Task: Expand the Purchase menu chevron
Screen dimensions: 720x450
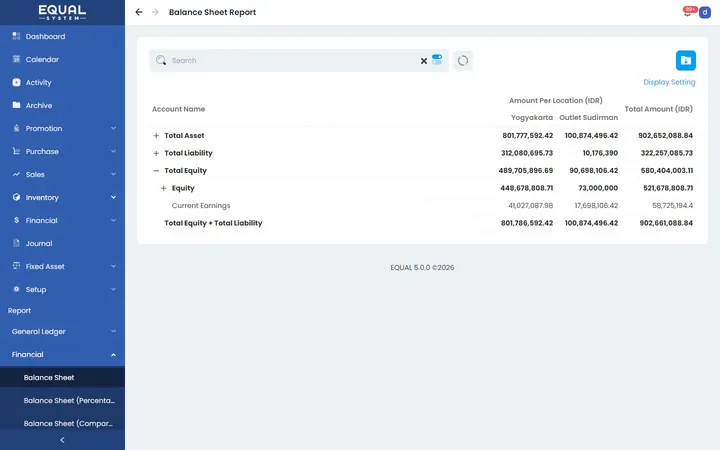Action: point(113,151)
